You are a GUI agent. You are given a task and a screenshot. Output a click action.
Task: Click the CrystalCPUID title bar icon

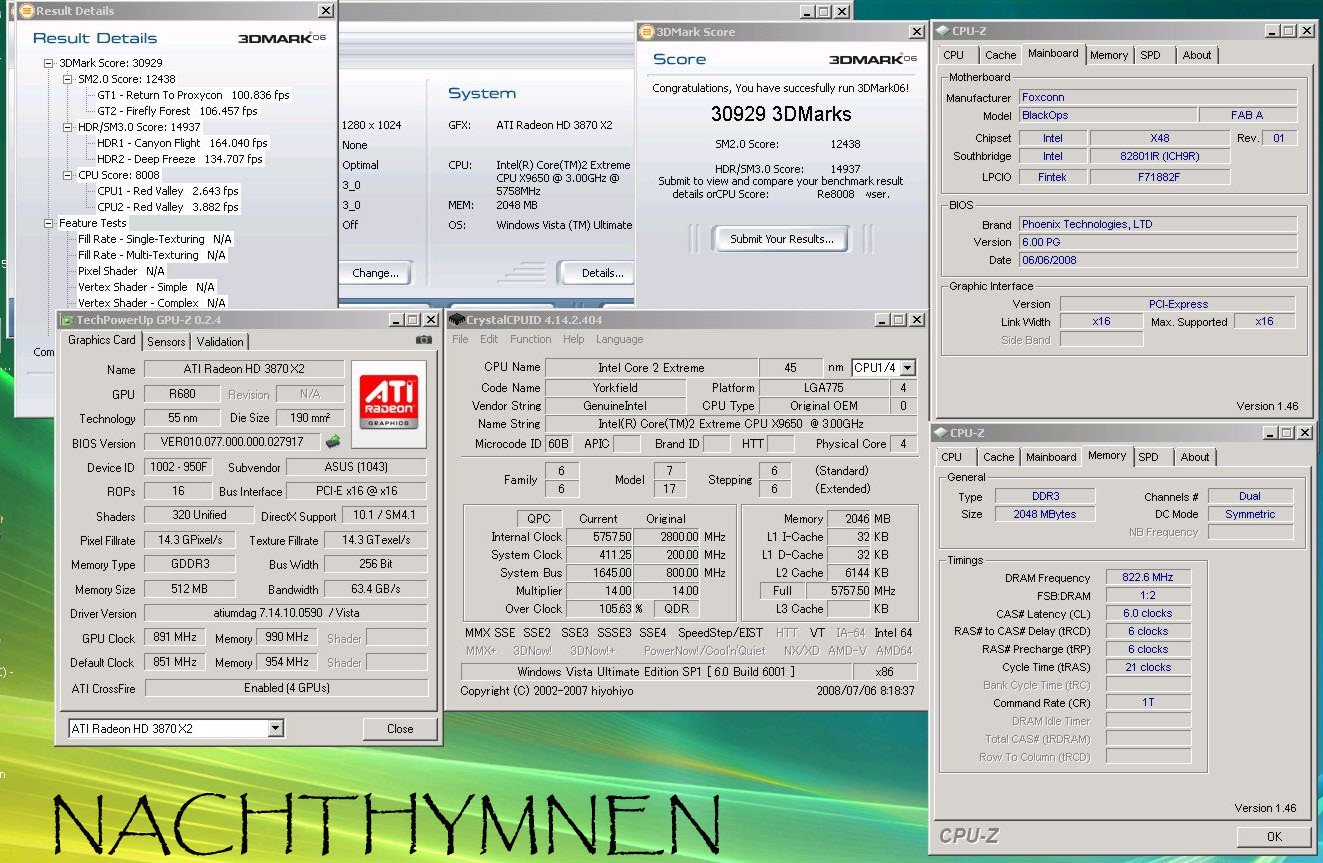(457, 320)
